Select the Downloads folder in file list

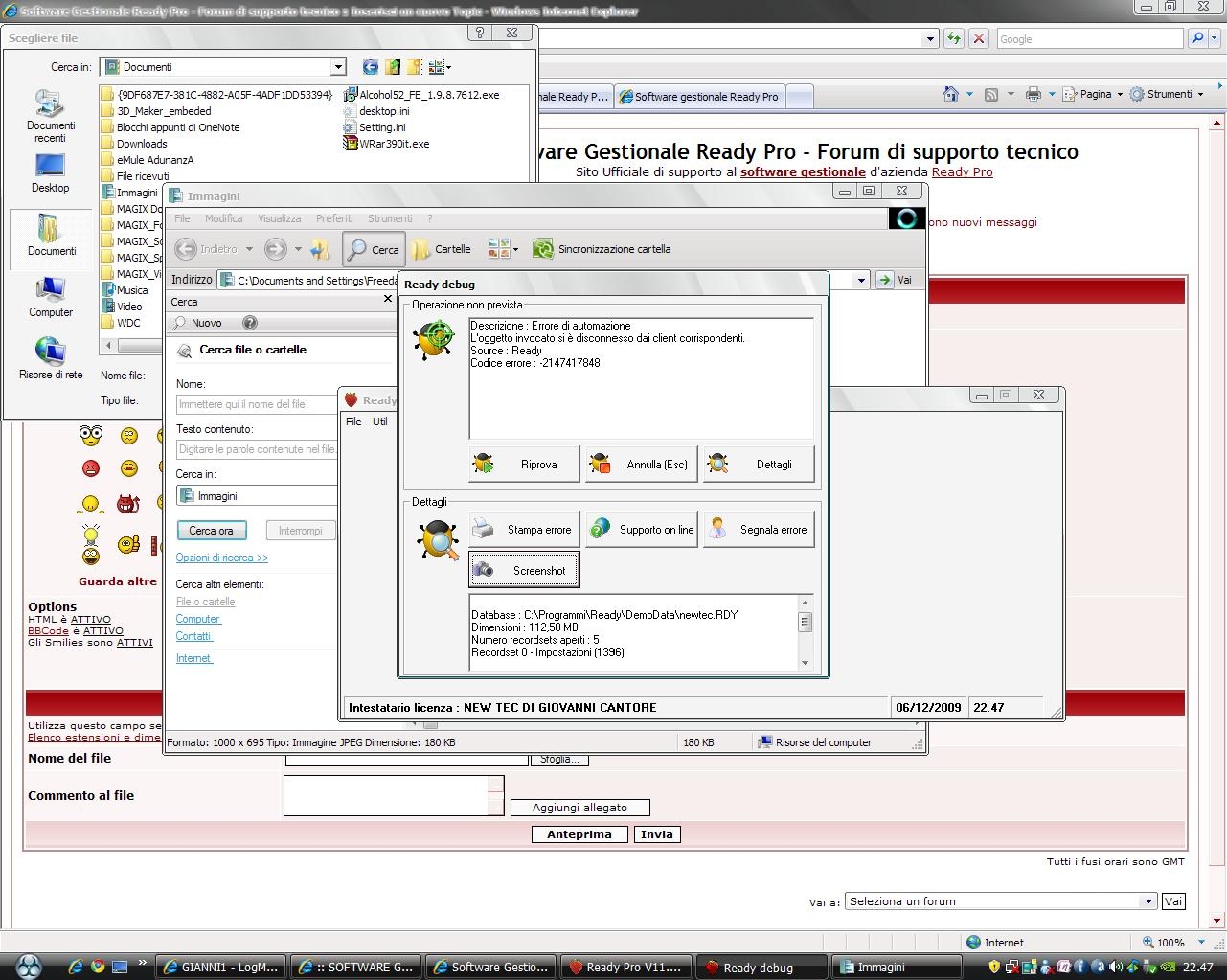[133, 144]
